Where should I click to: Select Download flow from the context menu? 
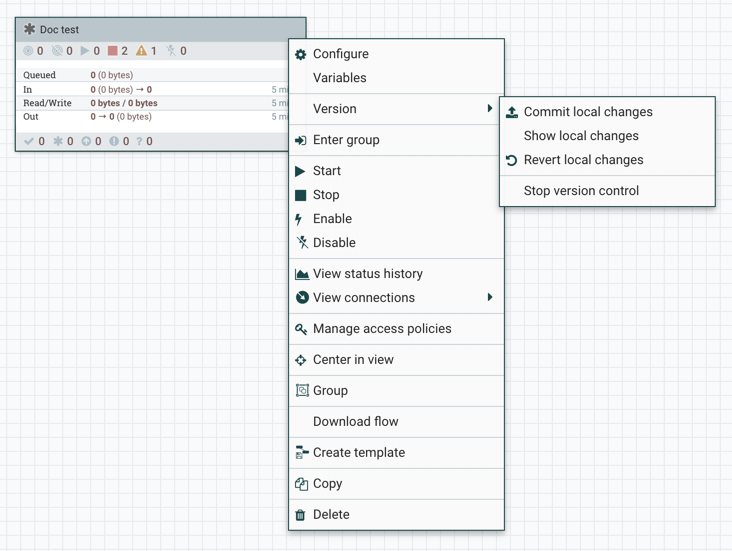(355, 422)
